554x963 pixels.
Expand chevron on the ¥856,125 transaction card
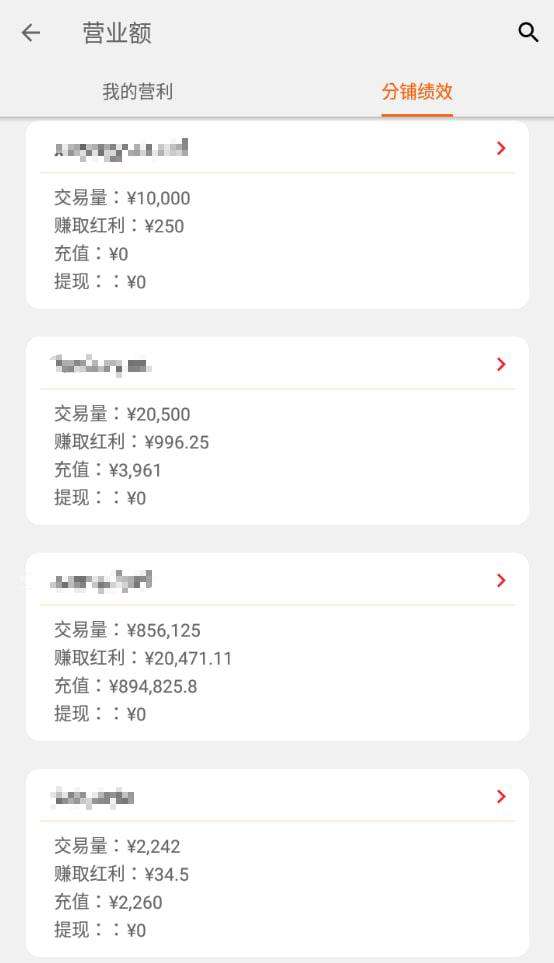point(501,580)
